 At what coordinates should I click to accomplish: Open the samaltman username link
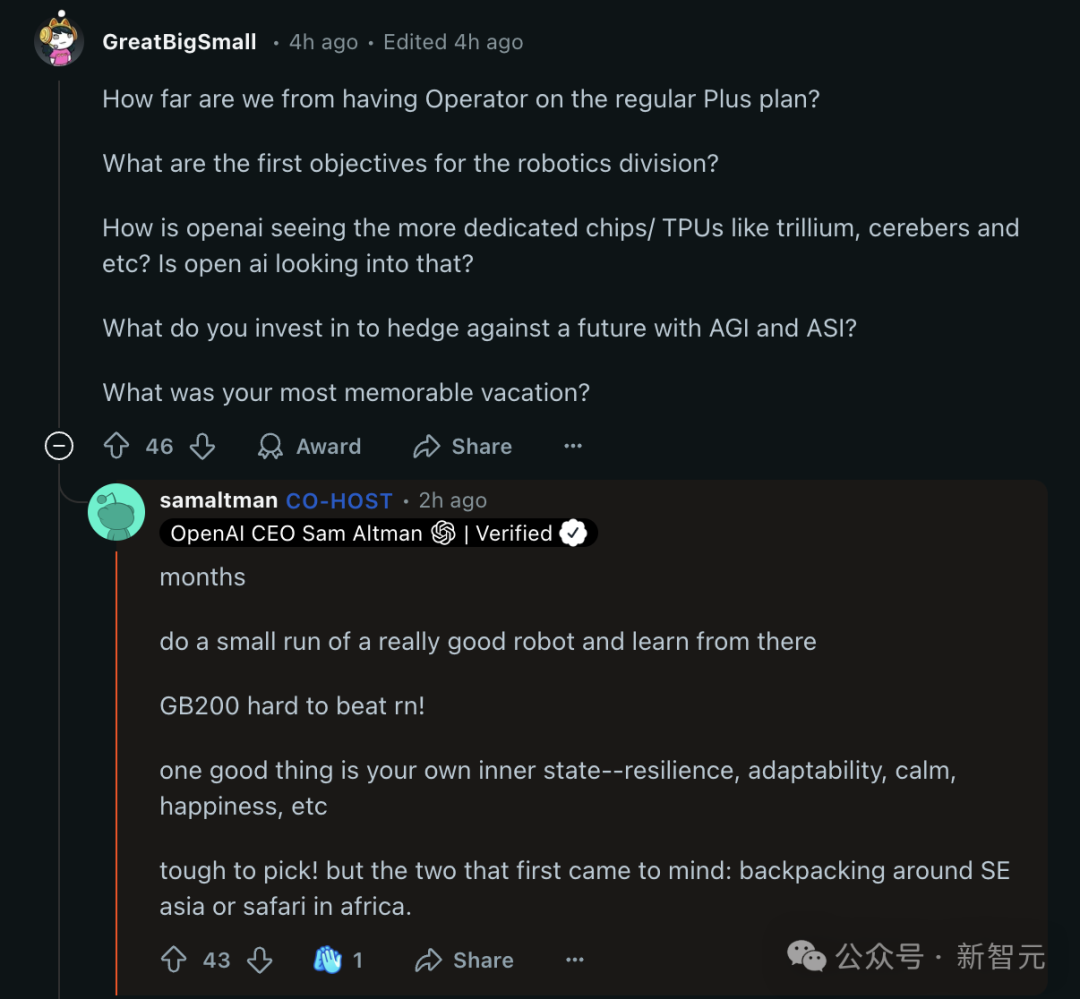[x=218, y=500]
